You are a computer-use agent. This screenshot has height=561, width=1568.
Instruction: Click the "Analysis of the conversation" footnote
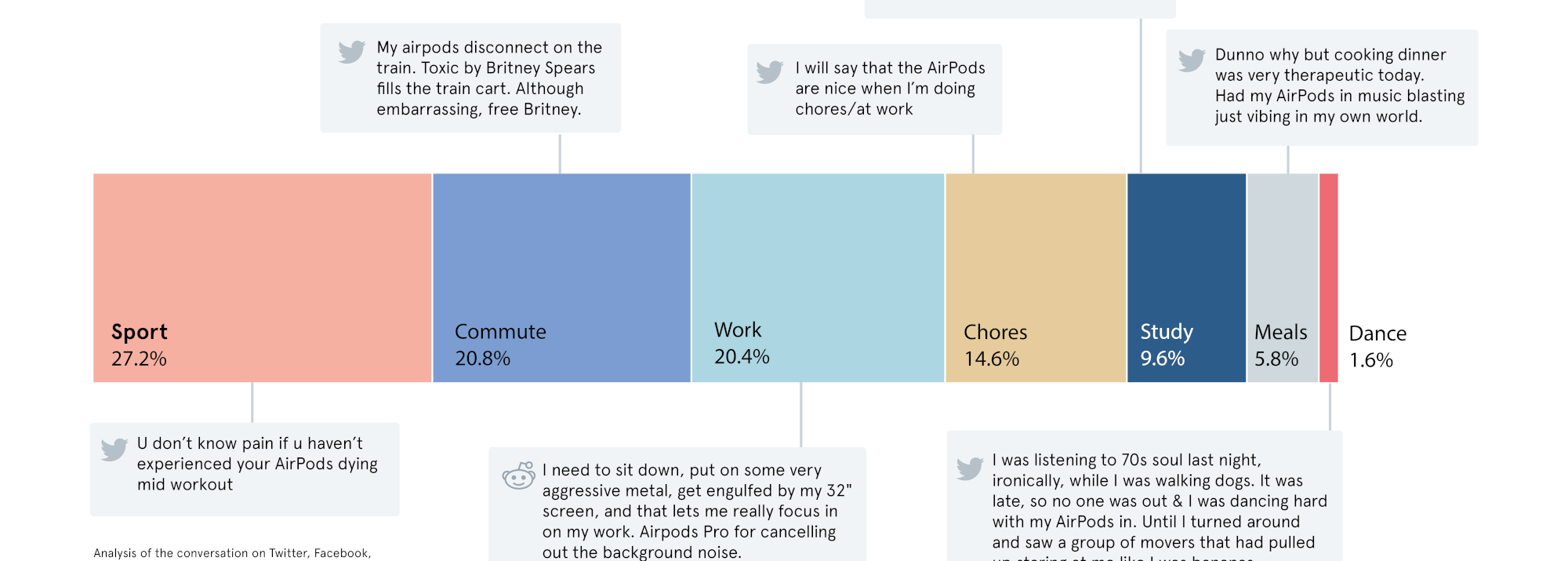click(232, 553)
